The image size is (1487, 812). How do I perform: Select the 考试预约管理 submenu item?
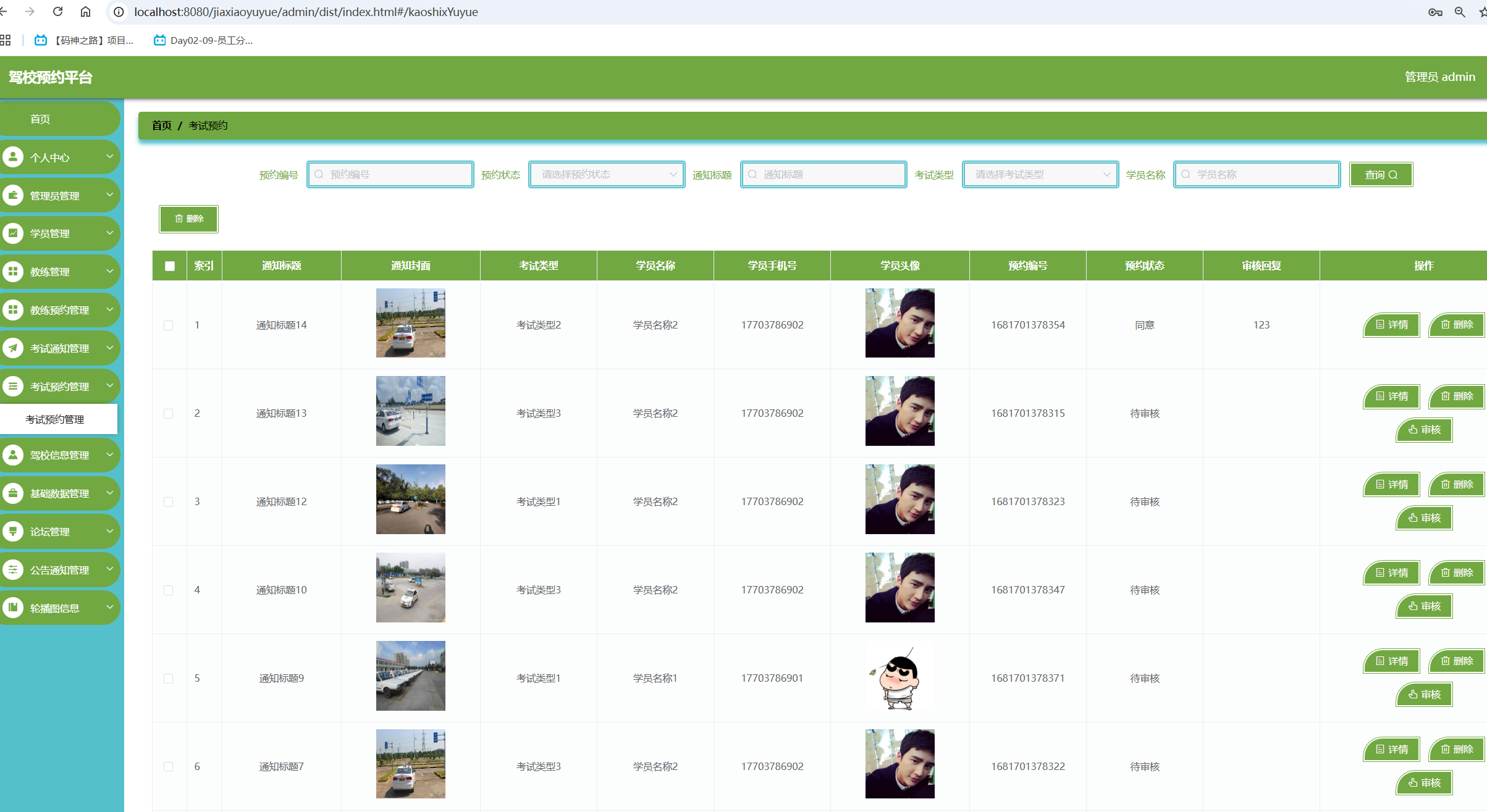(55, 419)
